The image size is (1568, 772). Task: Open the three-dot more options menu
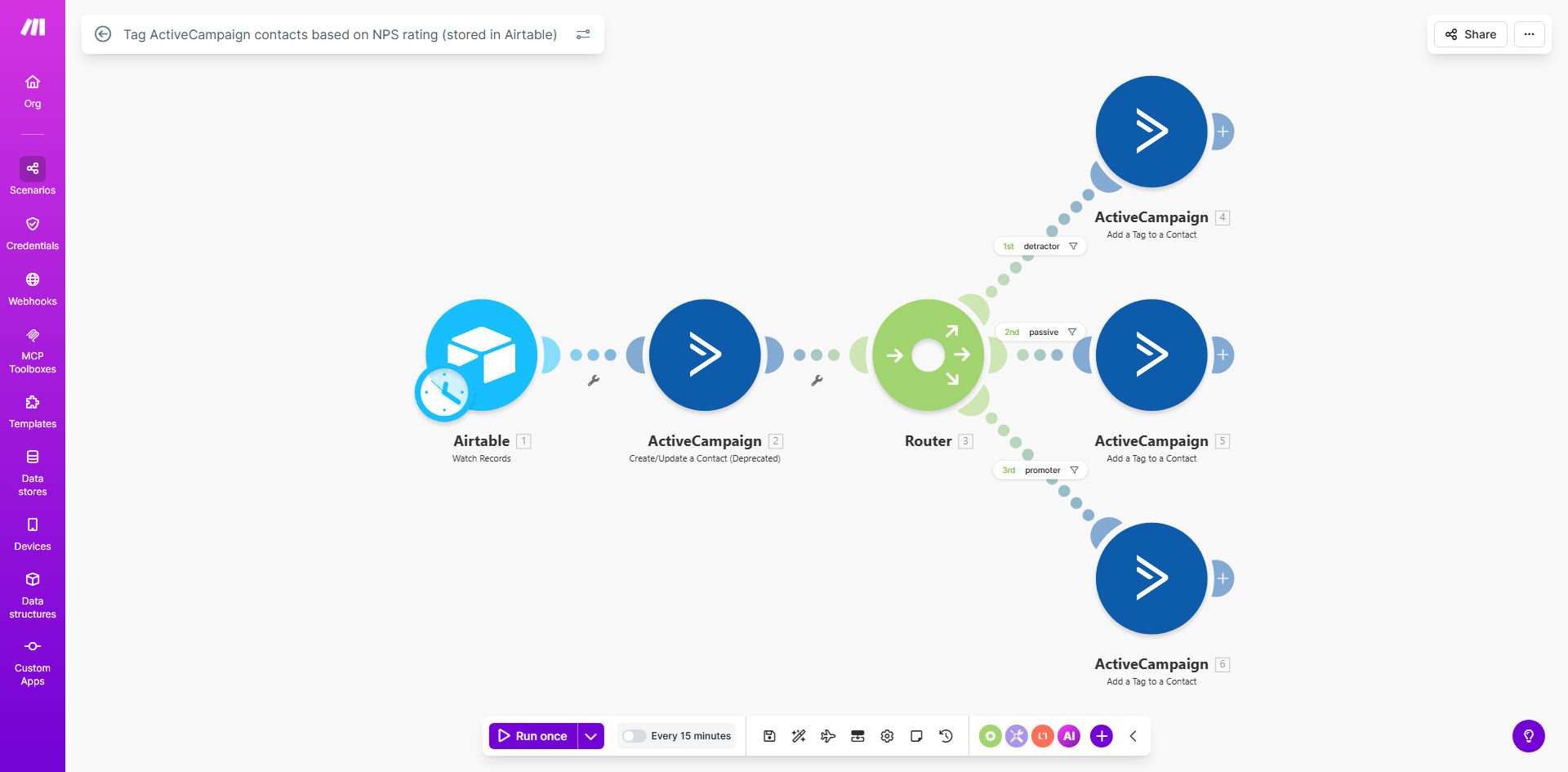coord(1529,34)
